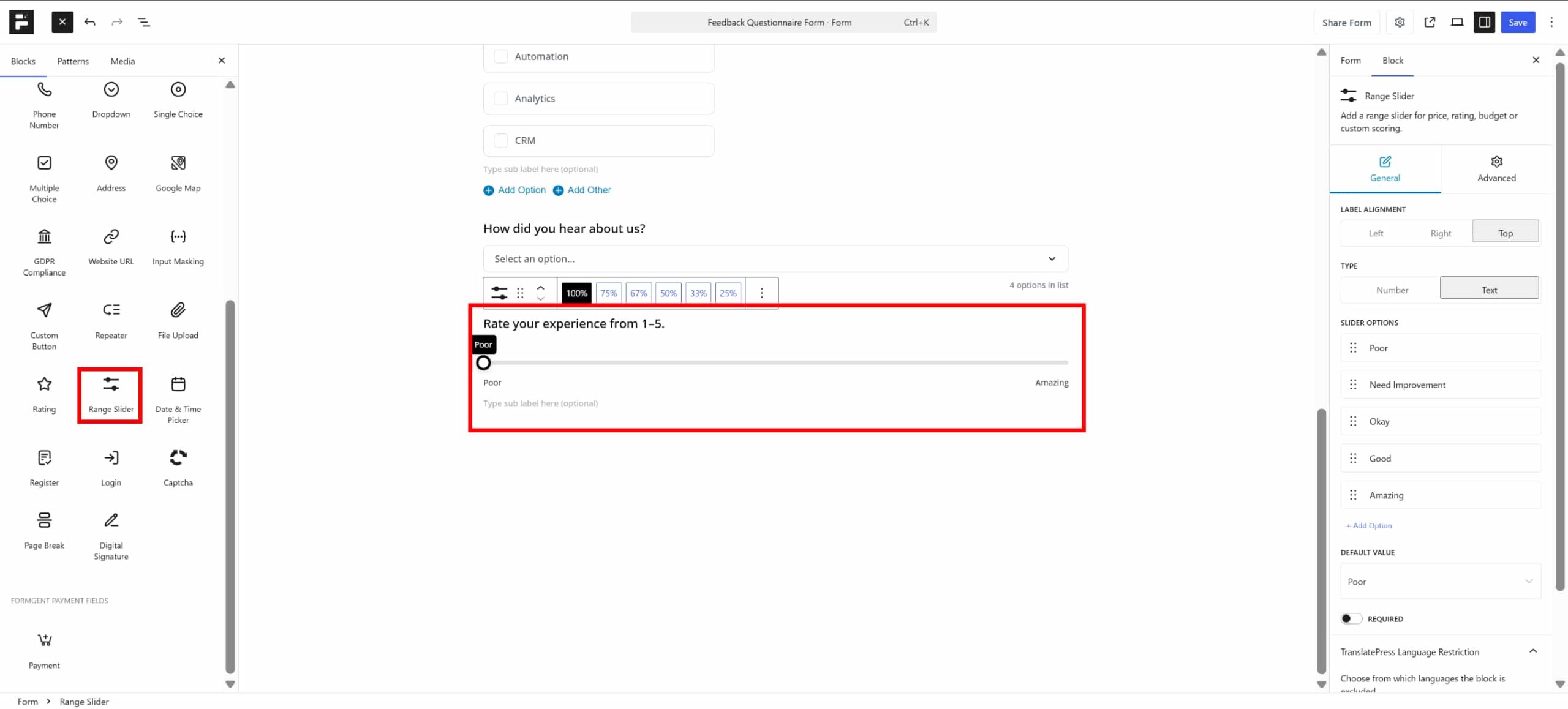Add a Website URL block
This screenshot has width=1568, height=709.
click(x=111, y=247)
